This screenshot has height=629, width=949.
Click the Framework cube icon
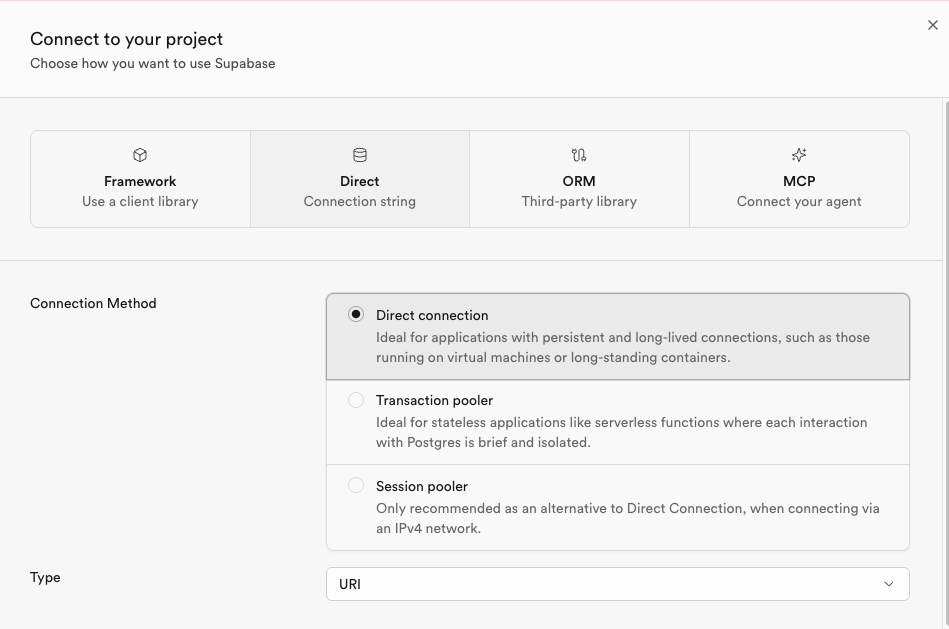tap(140, 155)
